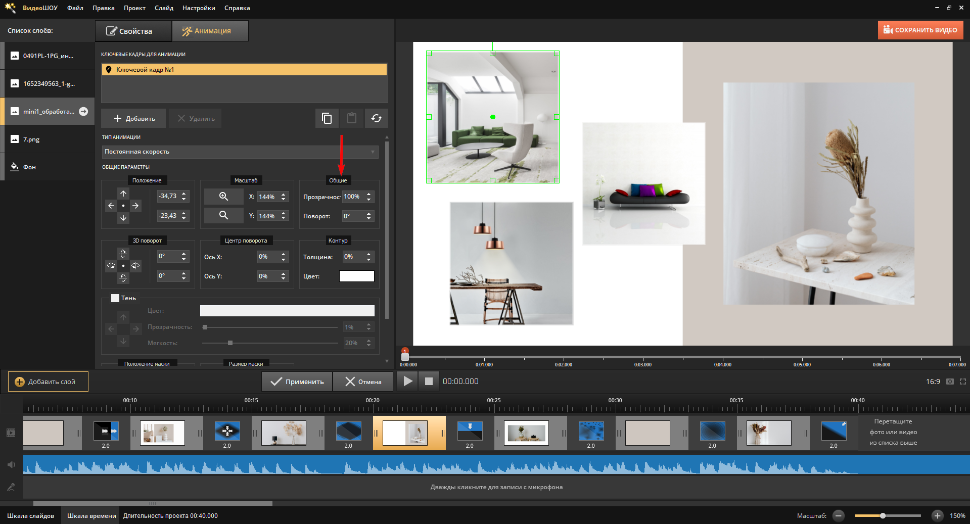Open the animation type dropdown Постоянная скорость
The width and height of the screenshot is (970, 524).
tap(240, 152)
